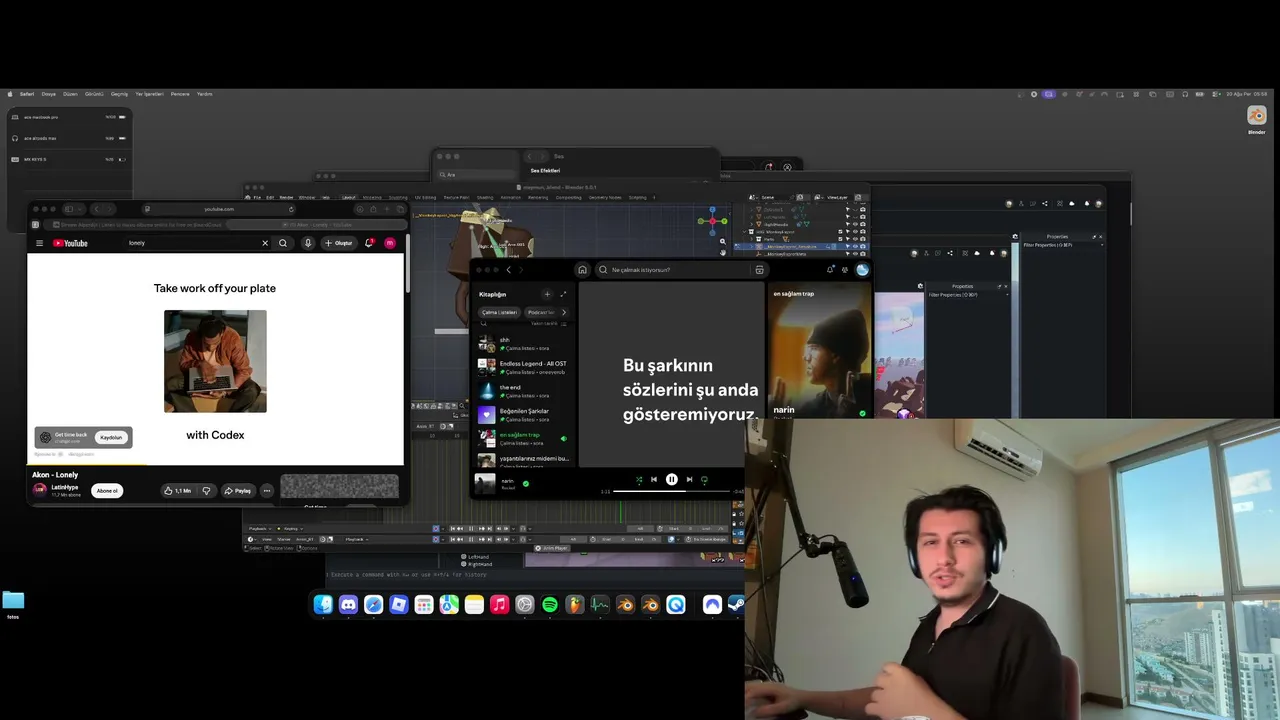
Task: Toggle repeat in Spotify
Action: (704, 480)
